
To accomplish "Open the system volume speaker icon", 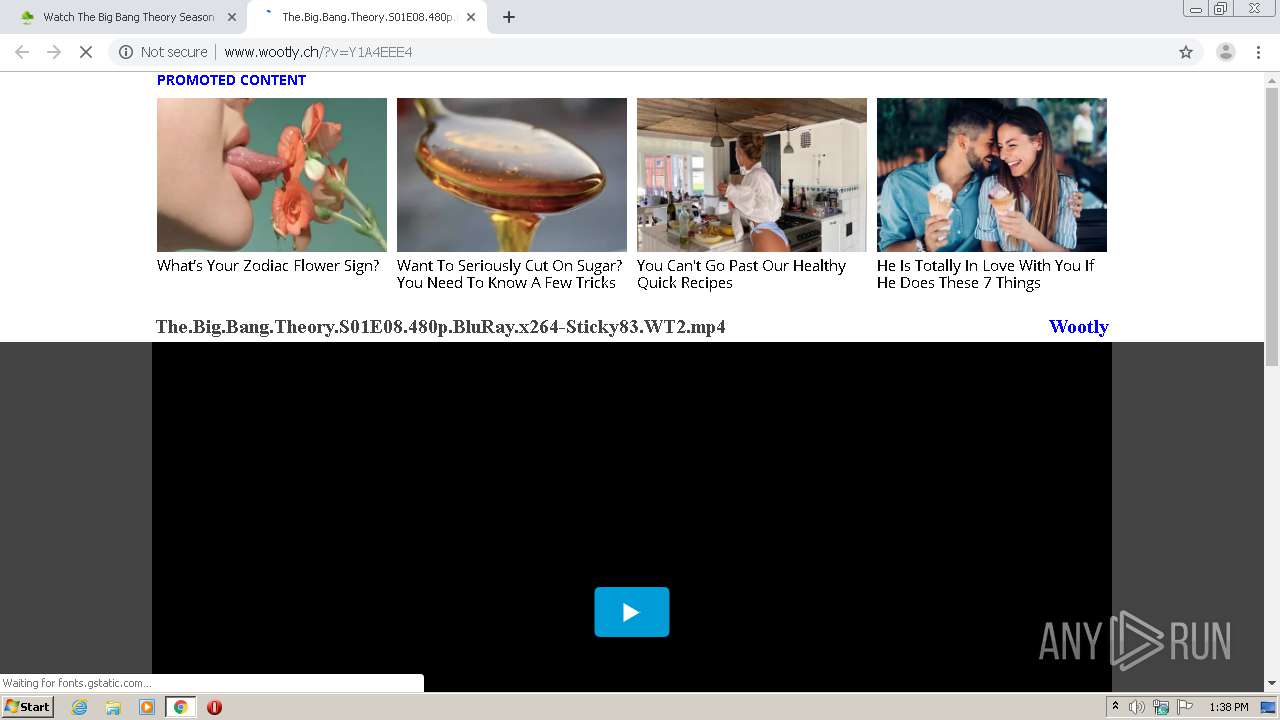I will pyautogui.click(x=1137, y=707).
